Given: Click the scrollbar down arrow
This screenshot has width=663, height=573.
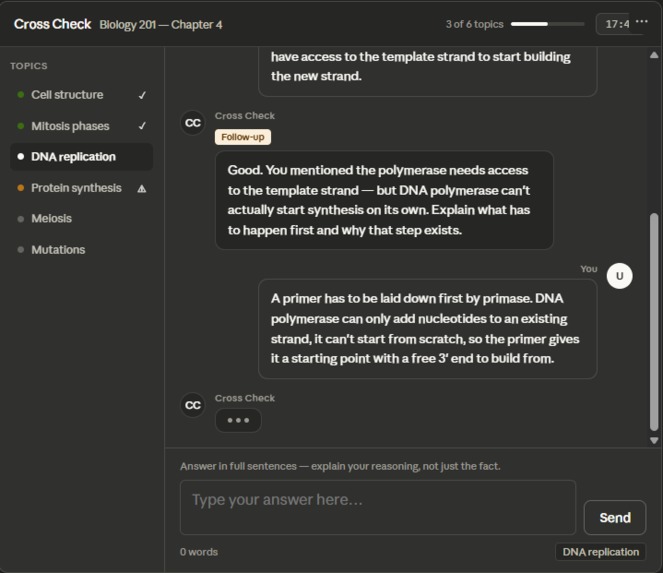Looking at the screenshot, I should click(654, 441).
